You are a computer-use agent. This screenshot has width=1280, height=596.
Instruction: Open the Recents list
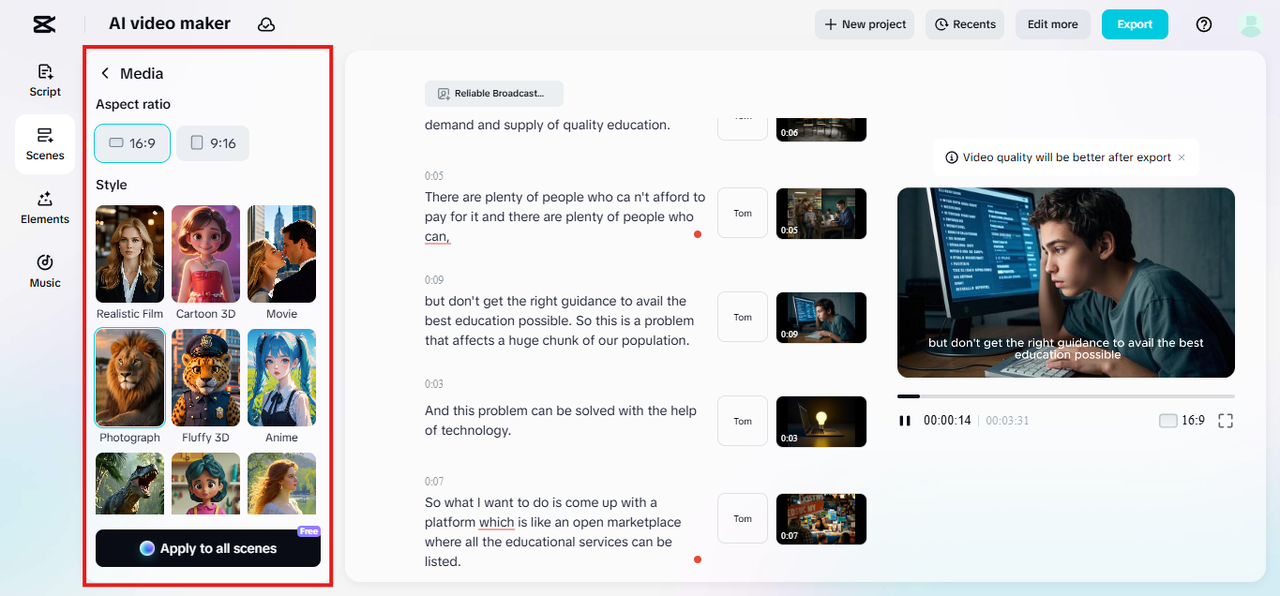[965, 24]
